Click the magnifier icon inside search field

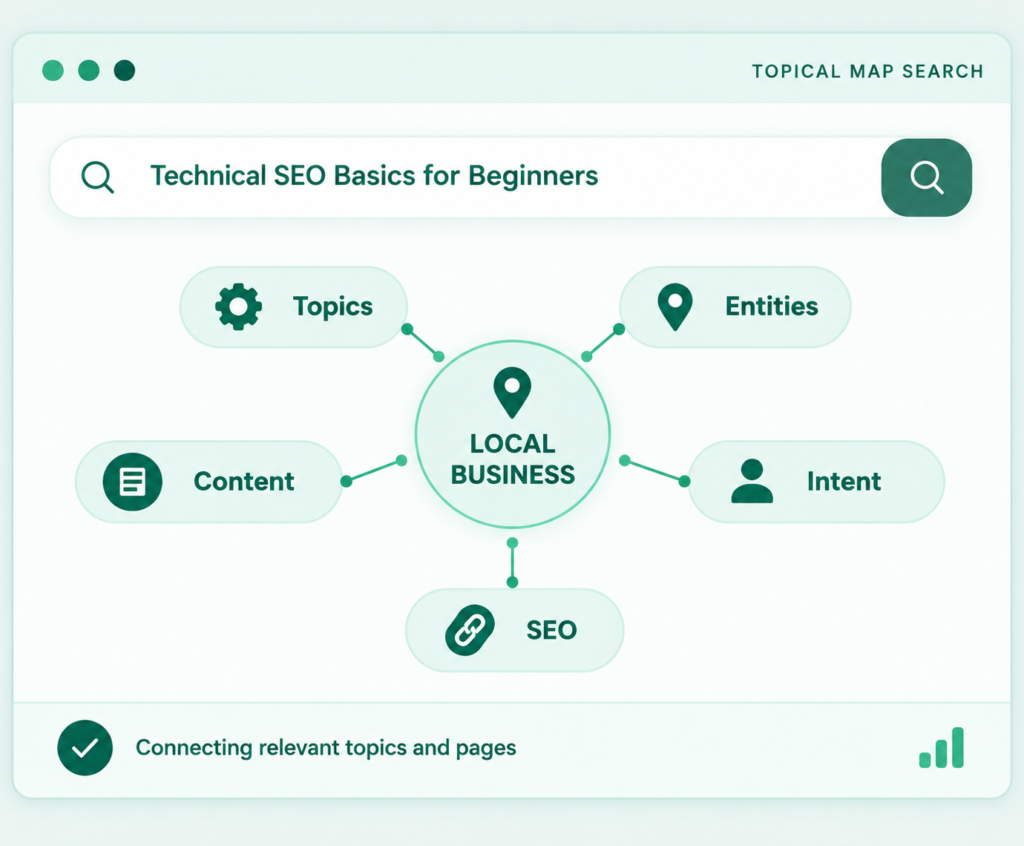(x=98, y=177)
